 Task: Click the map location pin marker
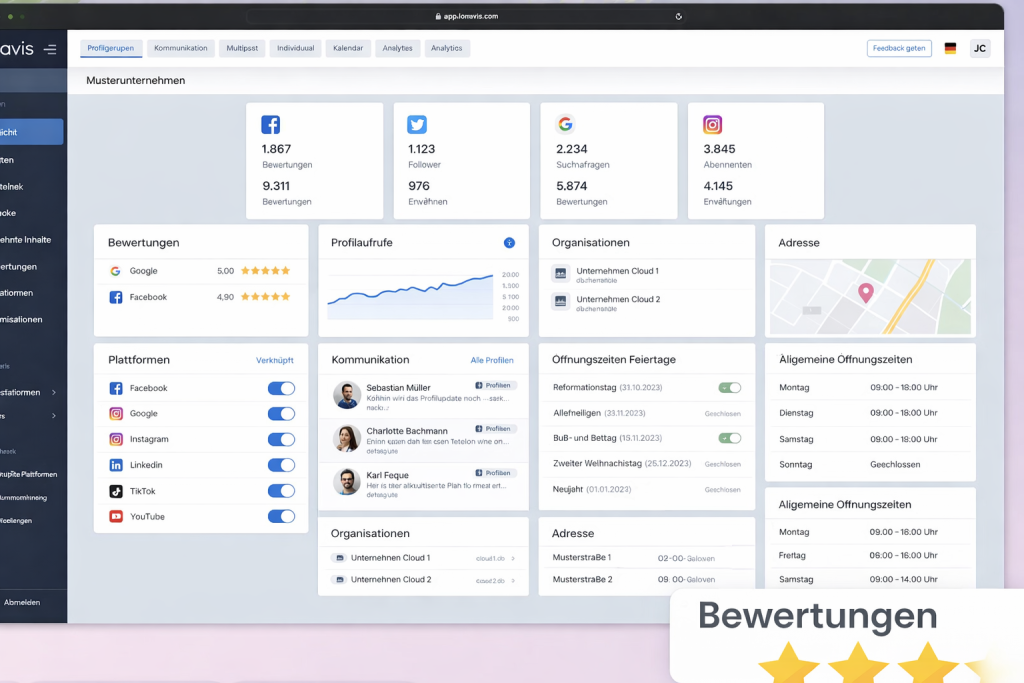click(x=866, y=292)
